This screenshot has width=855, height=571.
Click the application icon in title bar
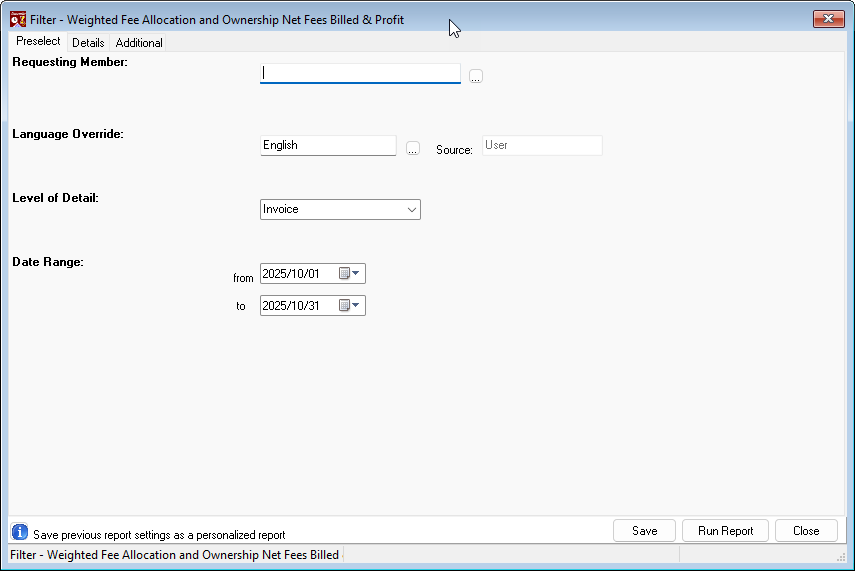click(x=18, y=19)
